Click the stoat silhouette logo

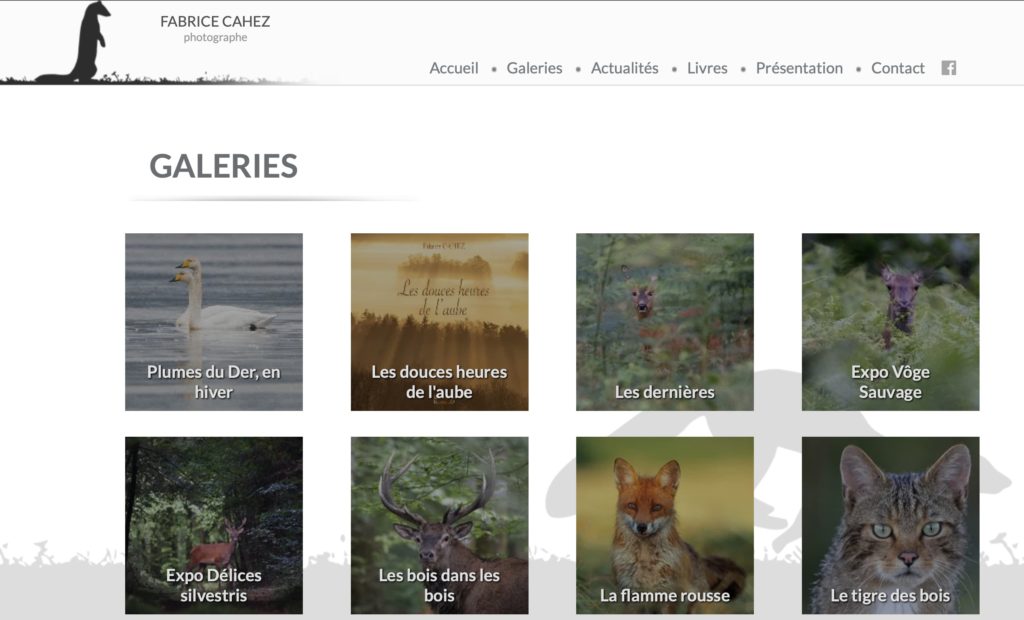click(82, 42)
